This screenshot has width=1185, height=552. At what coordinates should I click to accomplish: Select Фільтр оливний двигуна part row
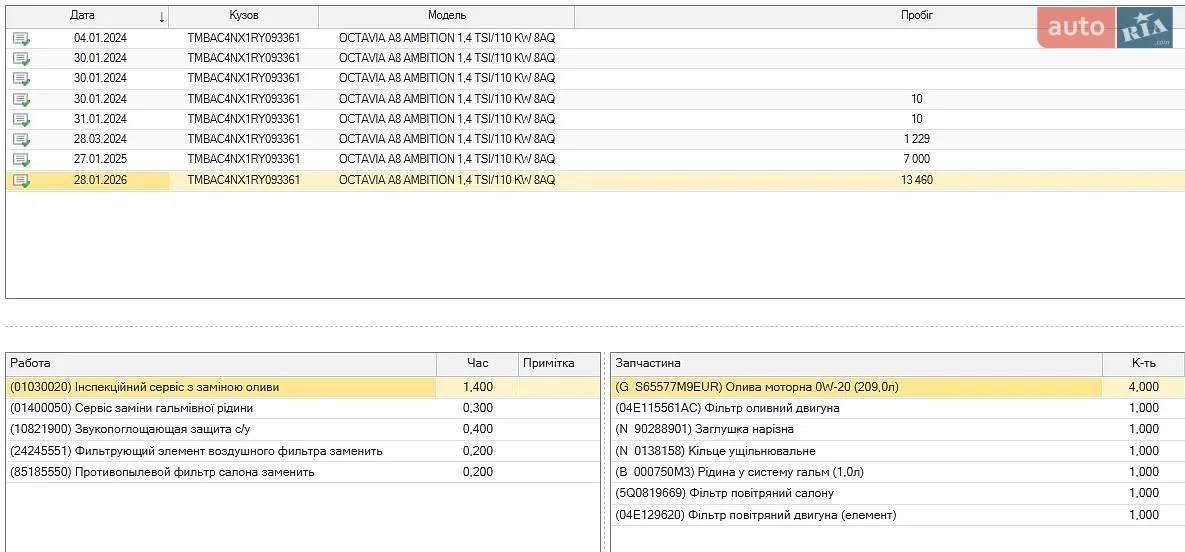[897, 408]
